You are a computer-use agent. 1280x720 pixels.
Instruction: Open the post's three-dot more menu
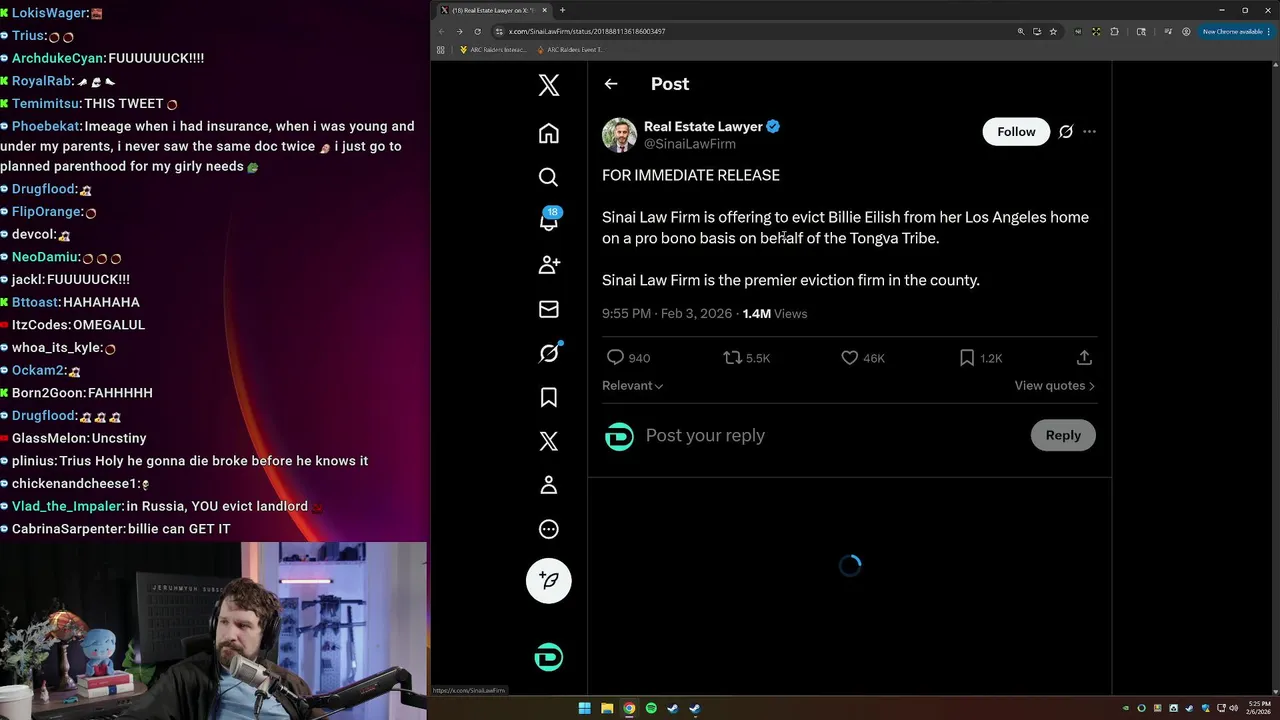click(x=1089, y=132)
